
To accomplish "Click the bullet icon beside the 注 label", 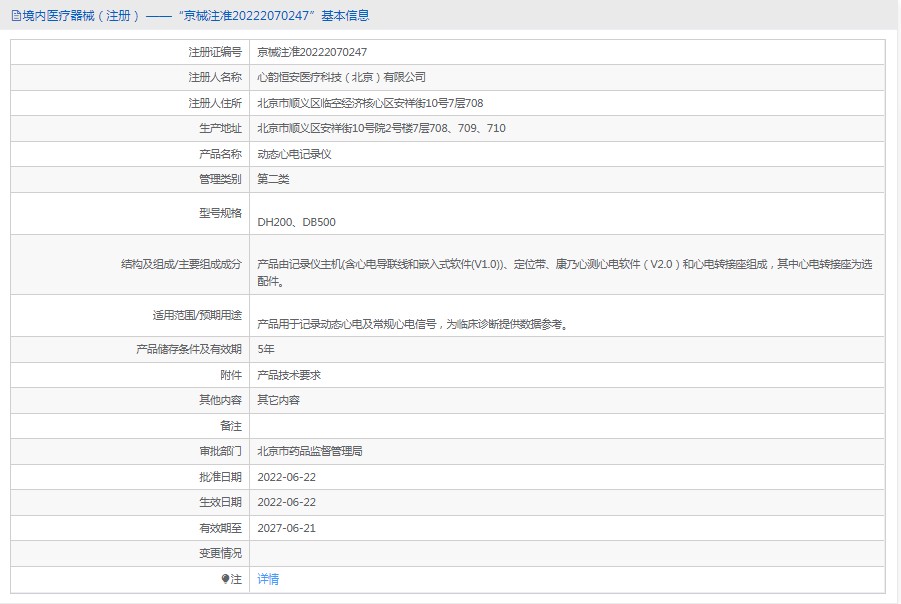I will (x=225, y=579).
